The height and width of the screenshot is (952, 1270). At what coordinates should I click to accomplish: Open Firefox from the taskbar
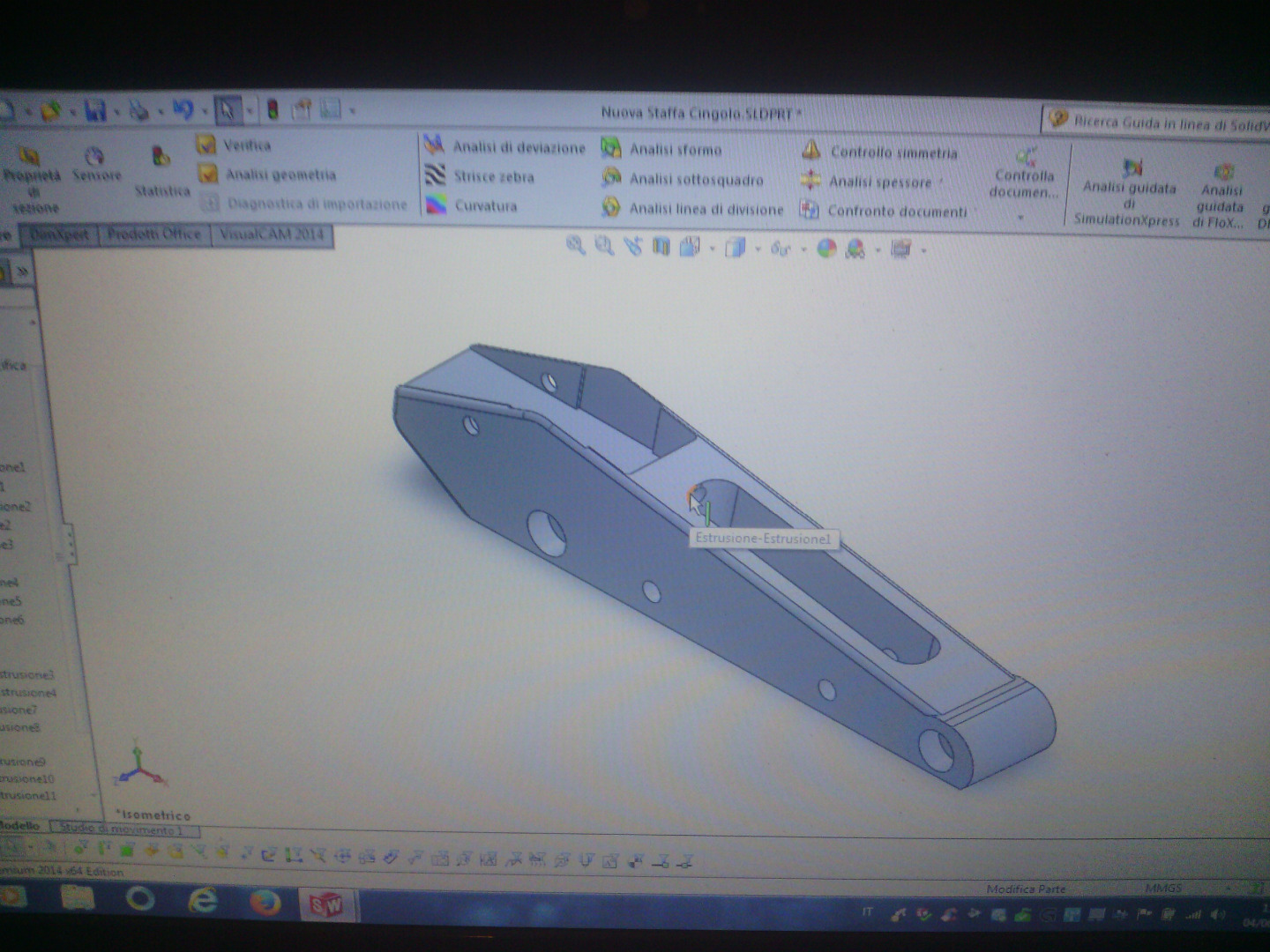264,903
